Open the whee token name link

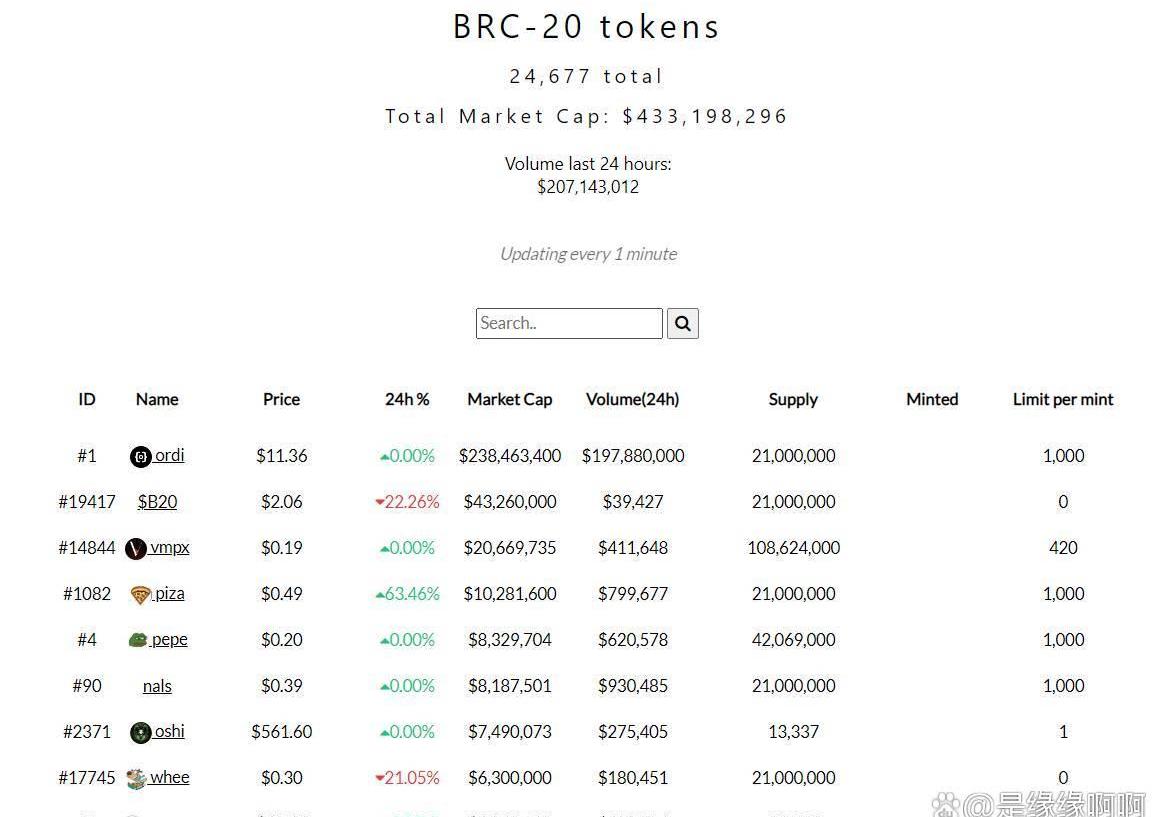(169, 777)
